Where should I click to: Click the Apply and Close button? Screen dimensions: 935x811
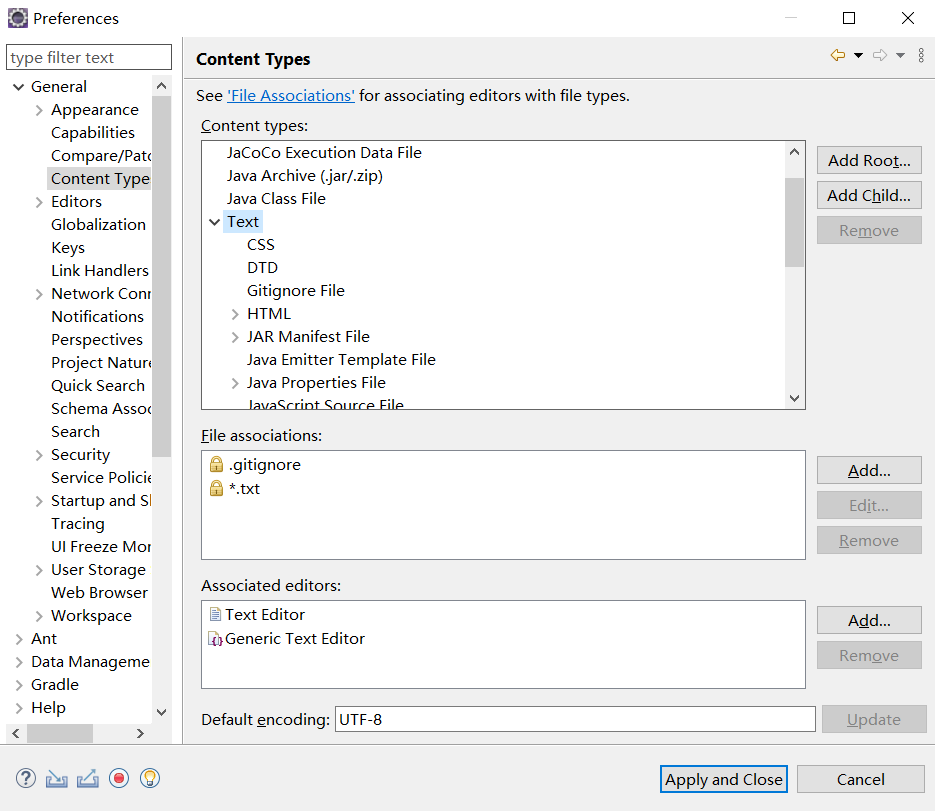[x=724, y=779]
